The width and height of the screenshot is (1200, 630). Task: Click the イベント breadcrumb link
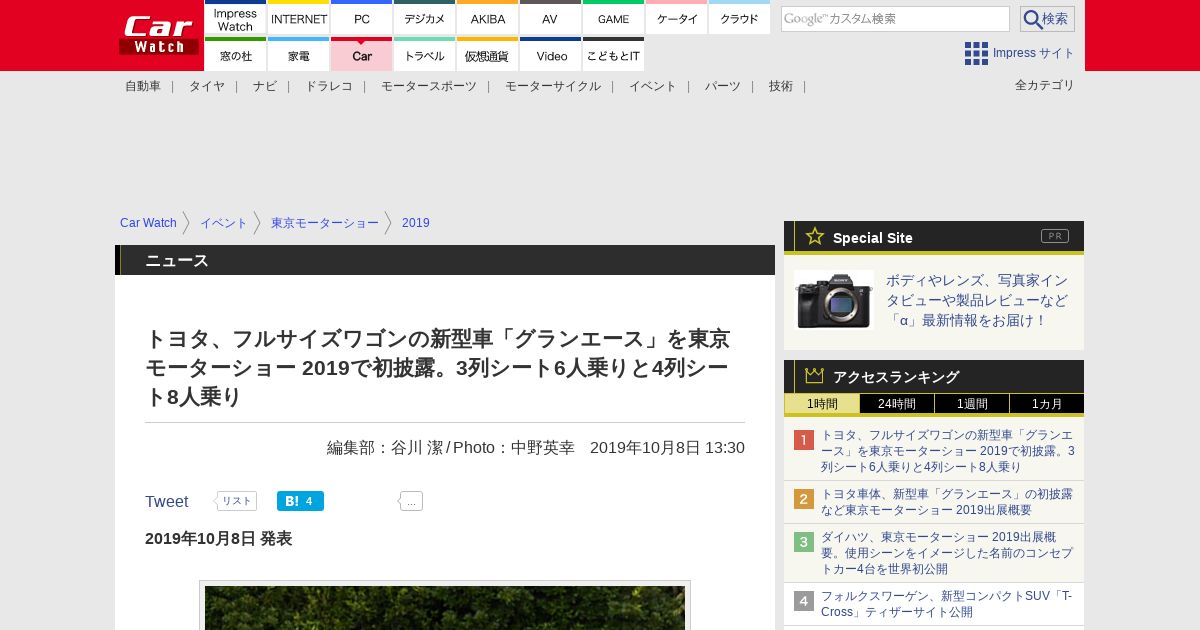pyautogui.click(x=224, y=223)
